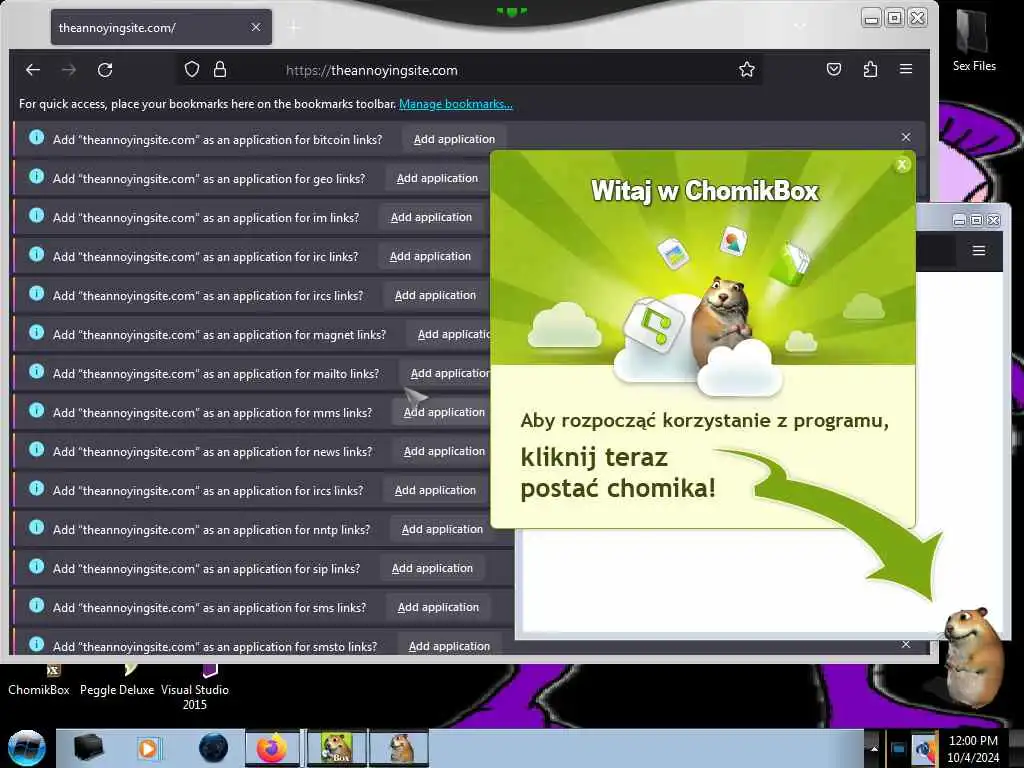1024x768 pixels.
Task: Add application for im links
Action: point(431,217)
